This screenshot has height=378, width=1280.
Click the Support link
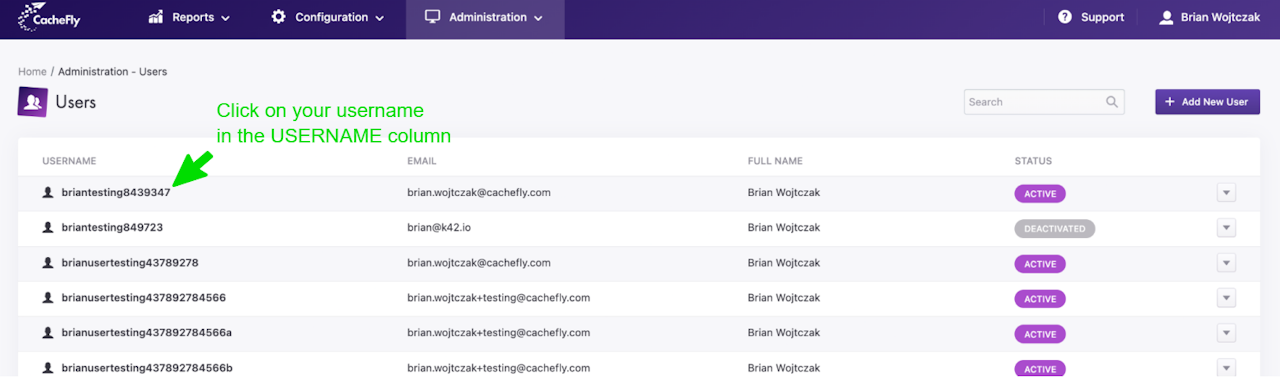click(x=1091, y=17)
